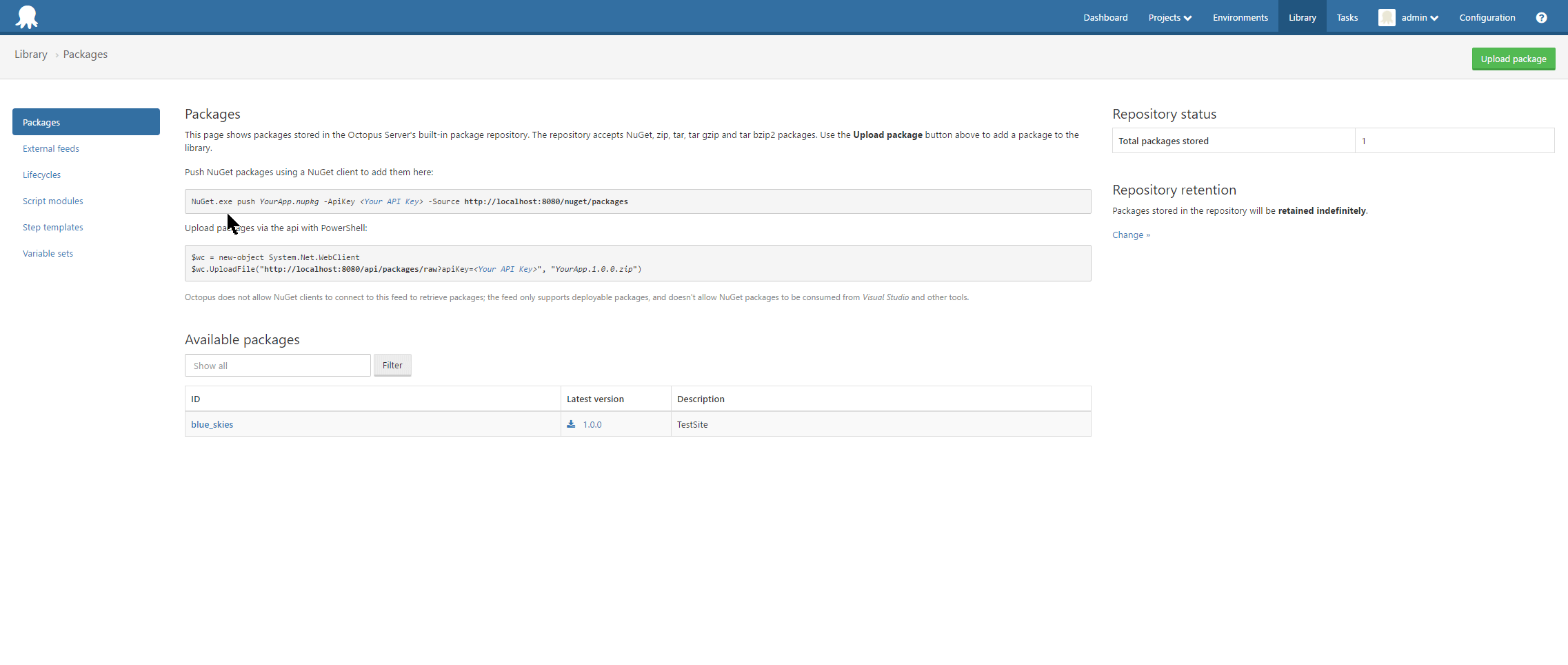Viewport: 1568px width, 665px height.
Task: Click the Repository retention heading
Action: click(1174, 190)
